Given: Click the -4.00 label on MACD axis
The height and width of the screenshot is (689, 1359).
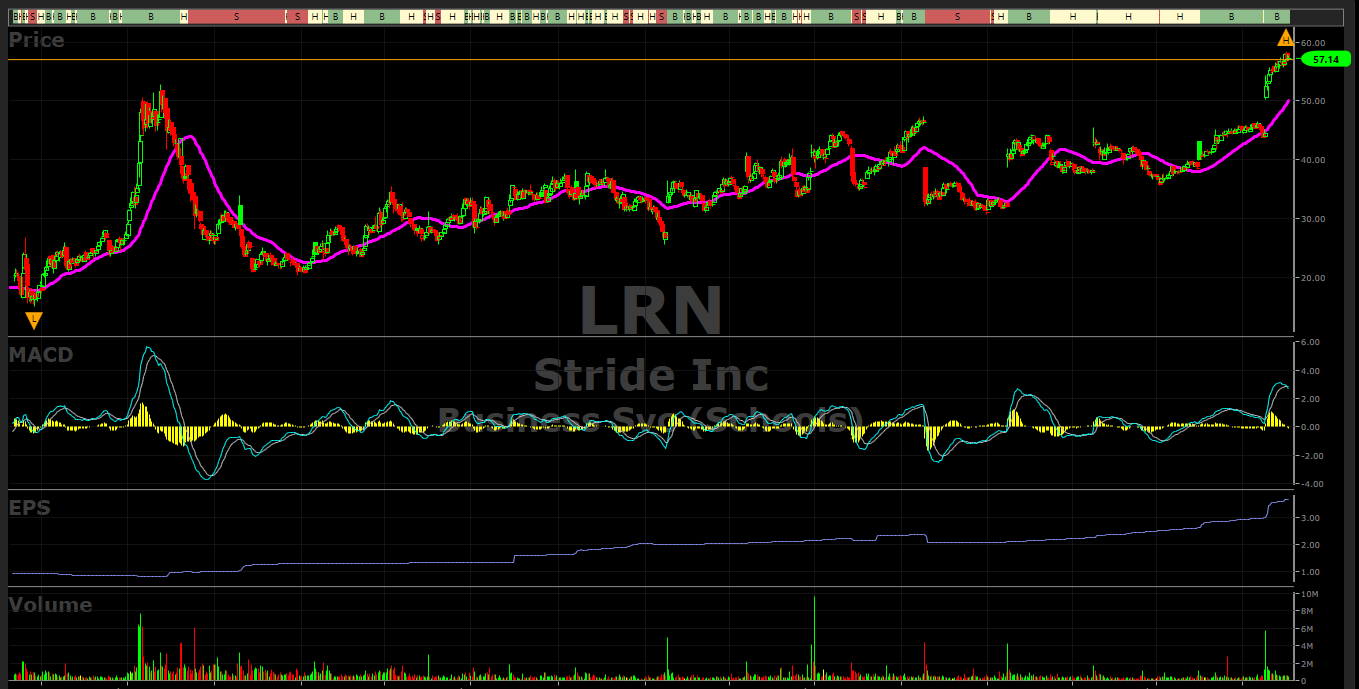Looking at the screenshot, I should pyautogui.click(x=1310, y=484).
